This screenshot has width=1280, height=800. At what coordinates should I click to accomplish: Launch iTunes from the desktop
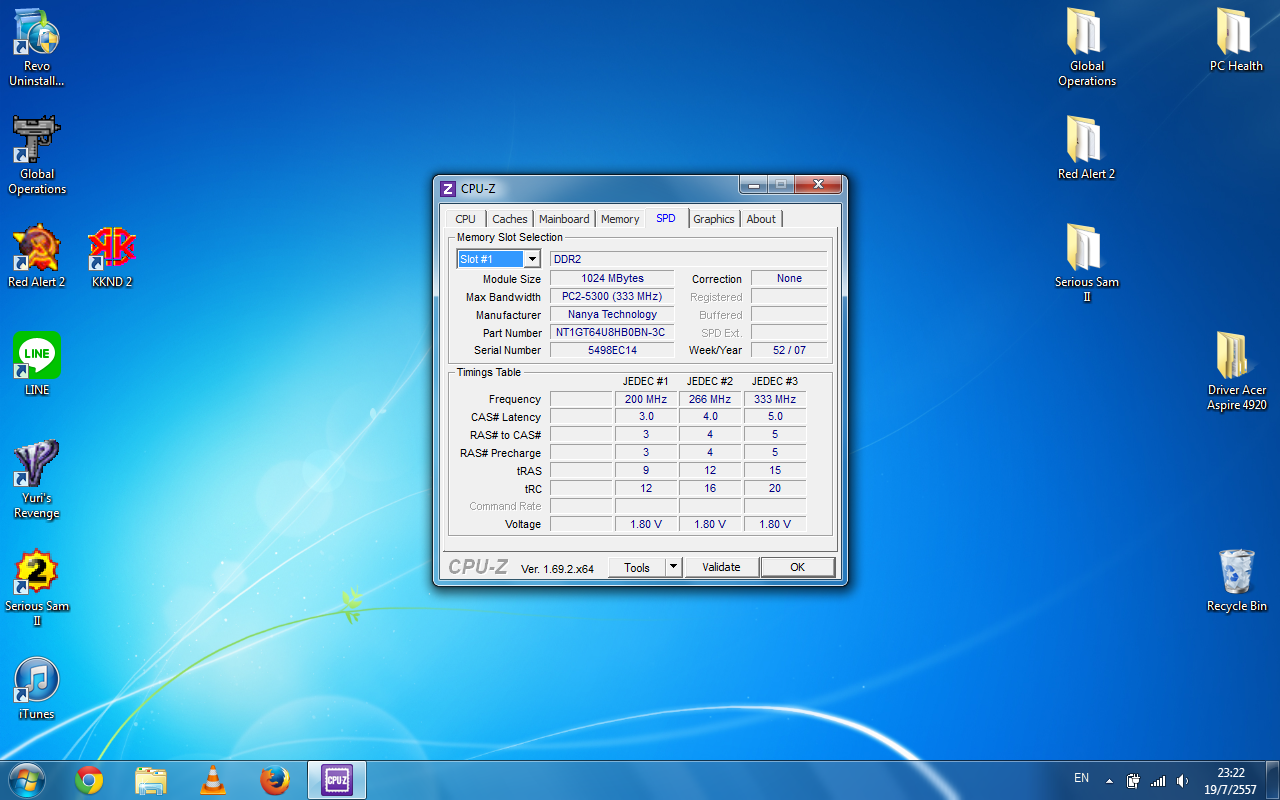(x=37, y=681)
